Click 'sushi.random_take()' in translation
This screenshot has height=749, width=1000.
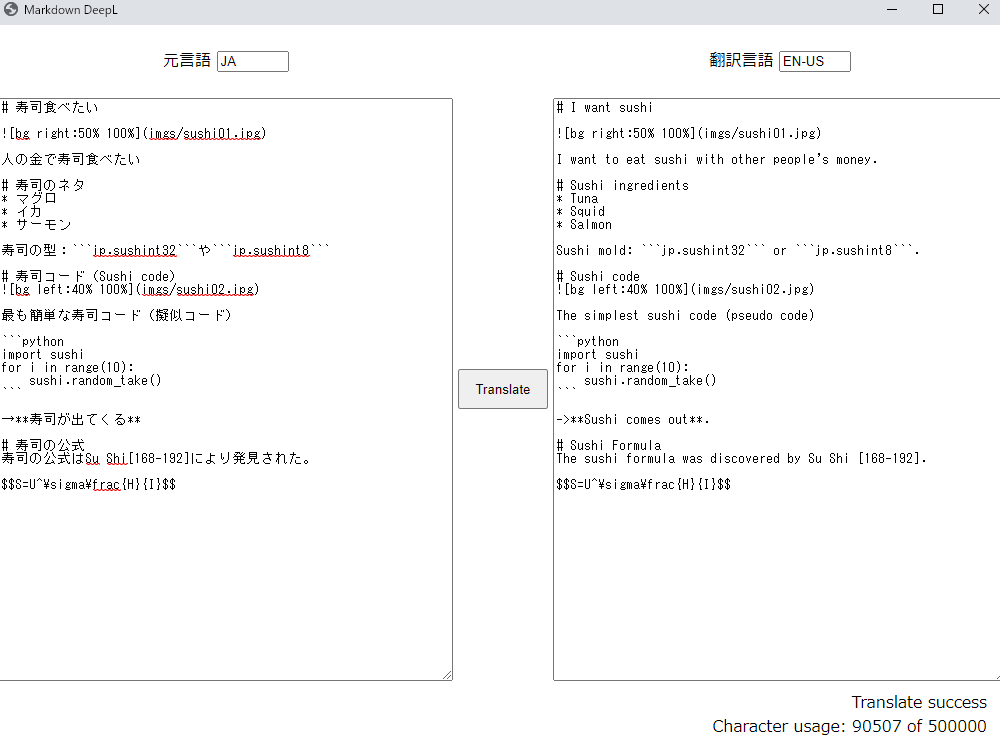click(x=651, y=380)
